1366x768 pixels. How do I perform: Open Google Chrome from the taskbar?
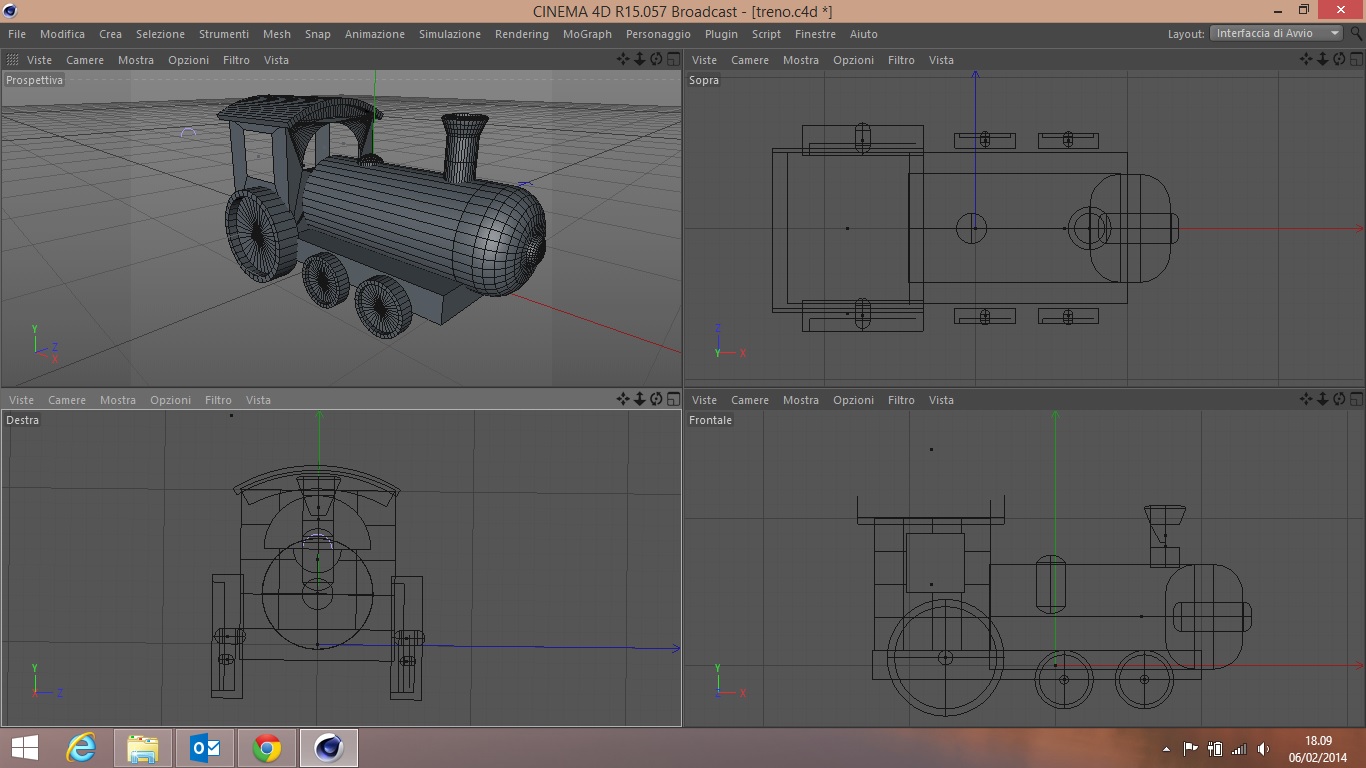click(266, 748)
